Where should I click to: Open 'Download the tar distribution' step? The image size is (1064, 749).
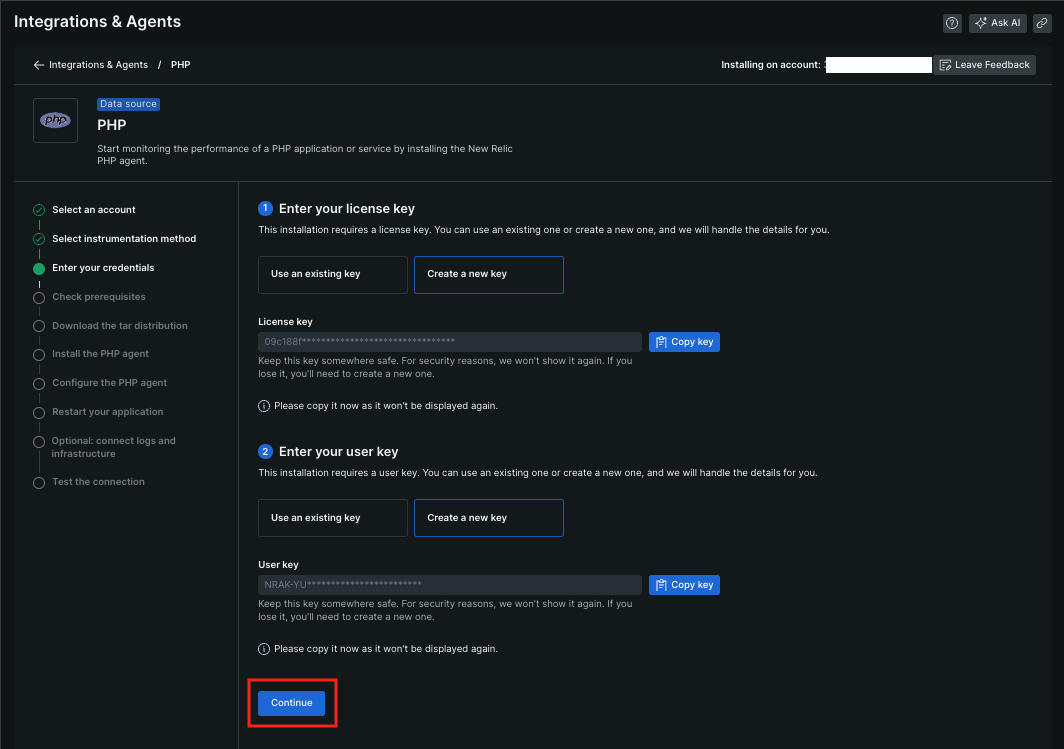click(x=120, y=326)
